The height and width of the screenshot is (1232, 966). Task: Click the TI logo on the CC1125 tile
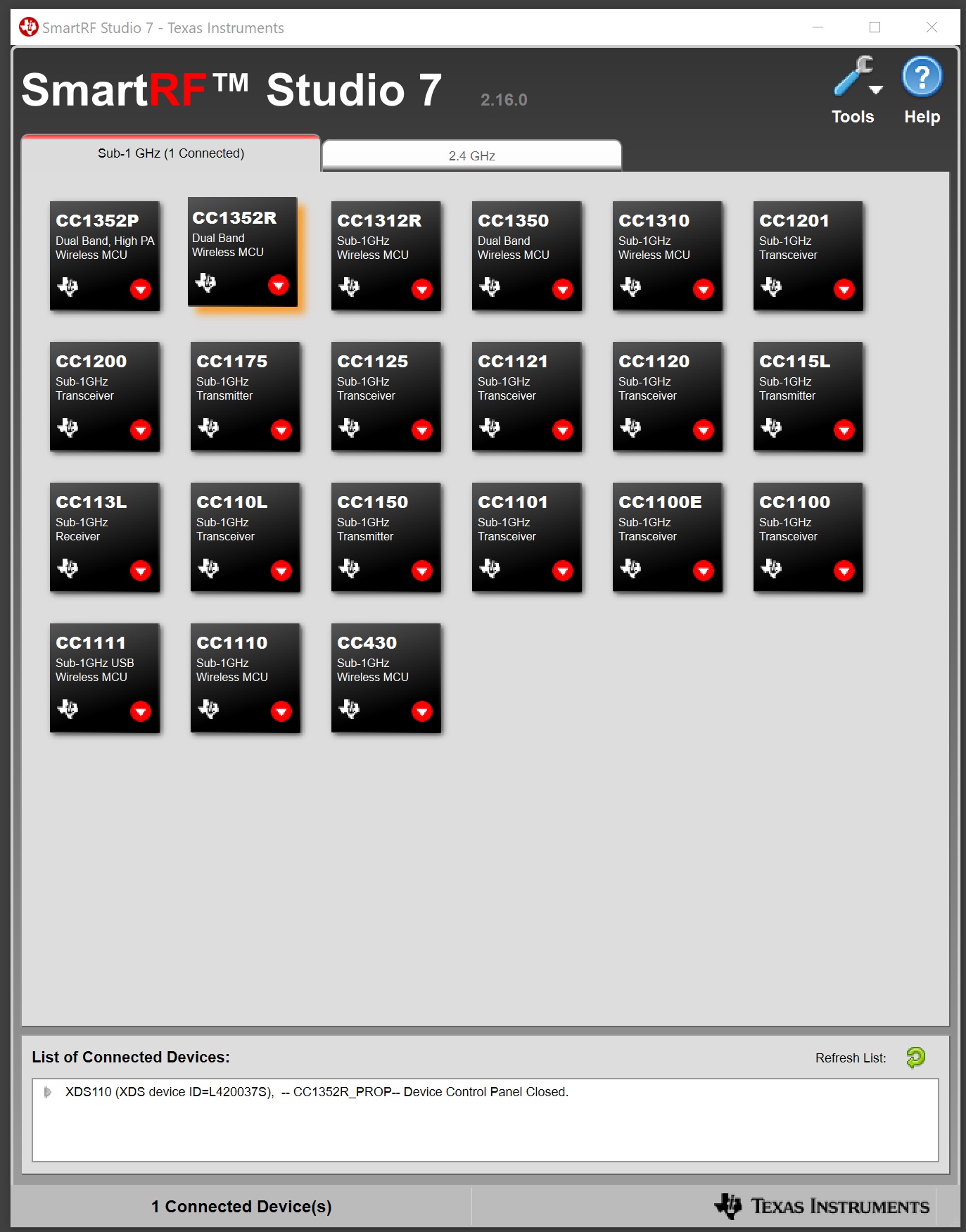tap(349, 427)
